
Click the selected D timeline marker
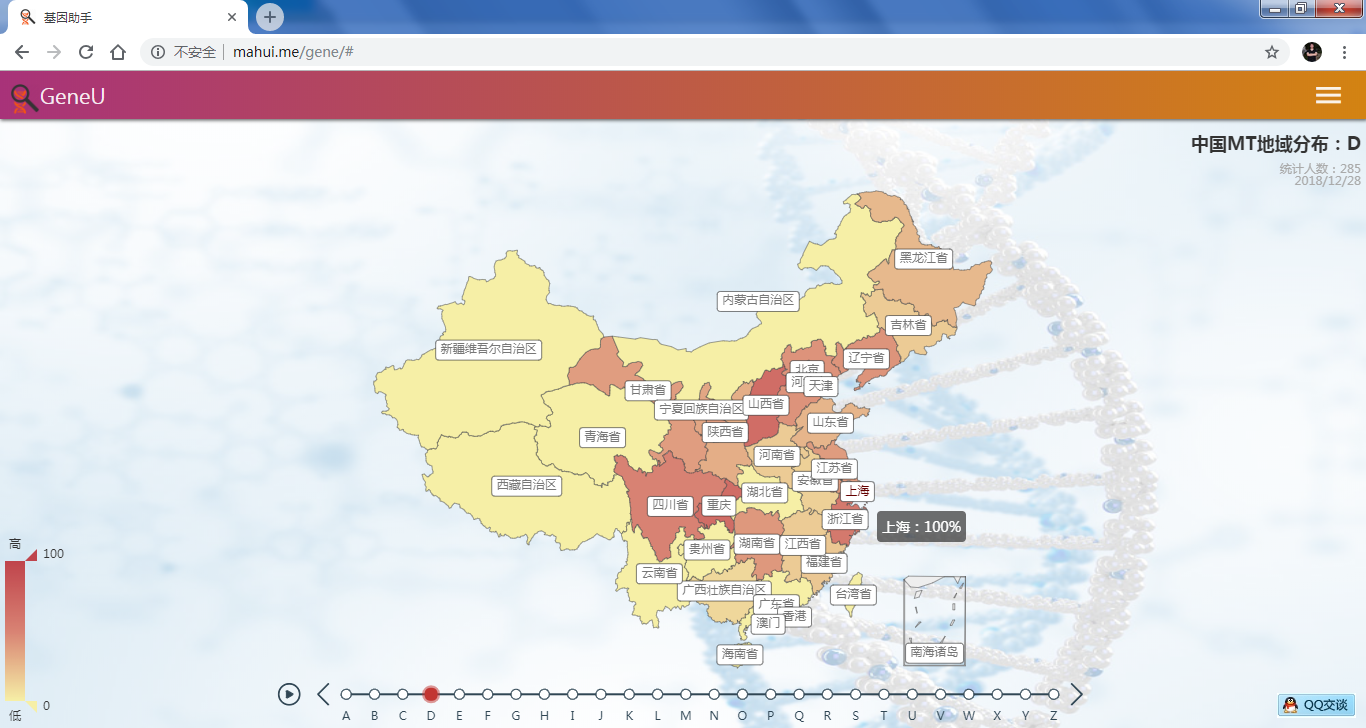(x=431, y=694)
